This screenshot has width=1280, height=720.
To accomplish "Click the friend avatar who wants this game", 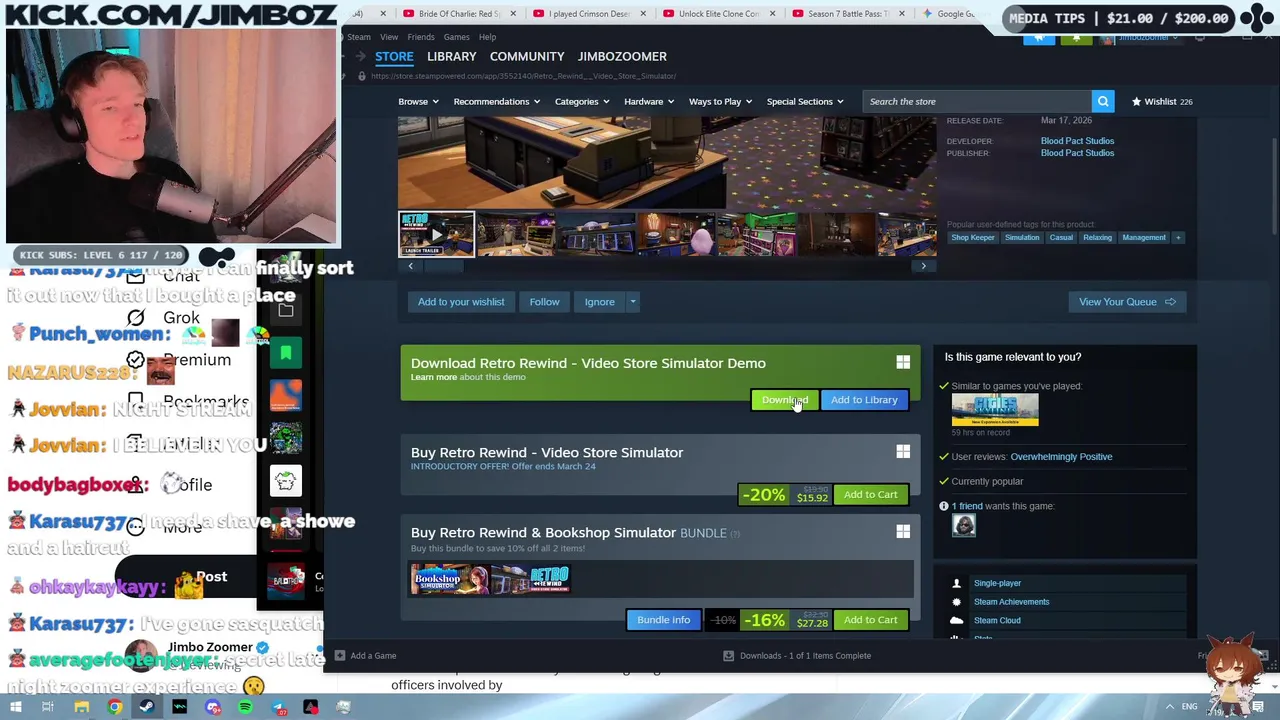I will pos(964,526).
